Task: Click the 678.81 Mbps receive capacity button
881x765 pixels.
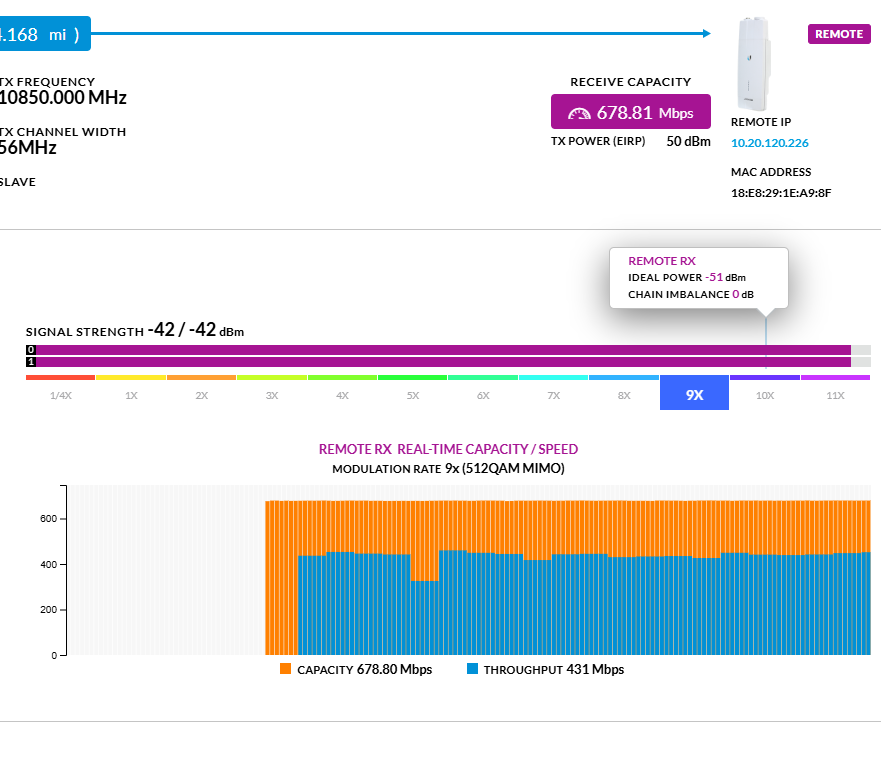Action: pyautogui.click(x=630, y=113)
